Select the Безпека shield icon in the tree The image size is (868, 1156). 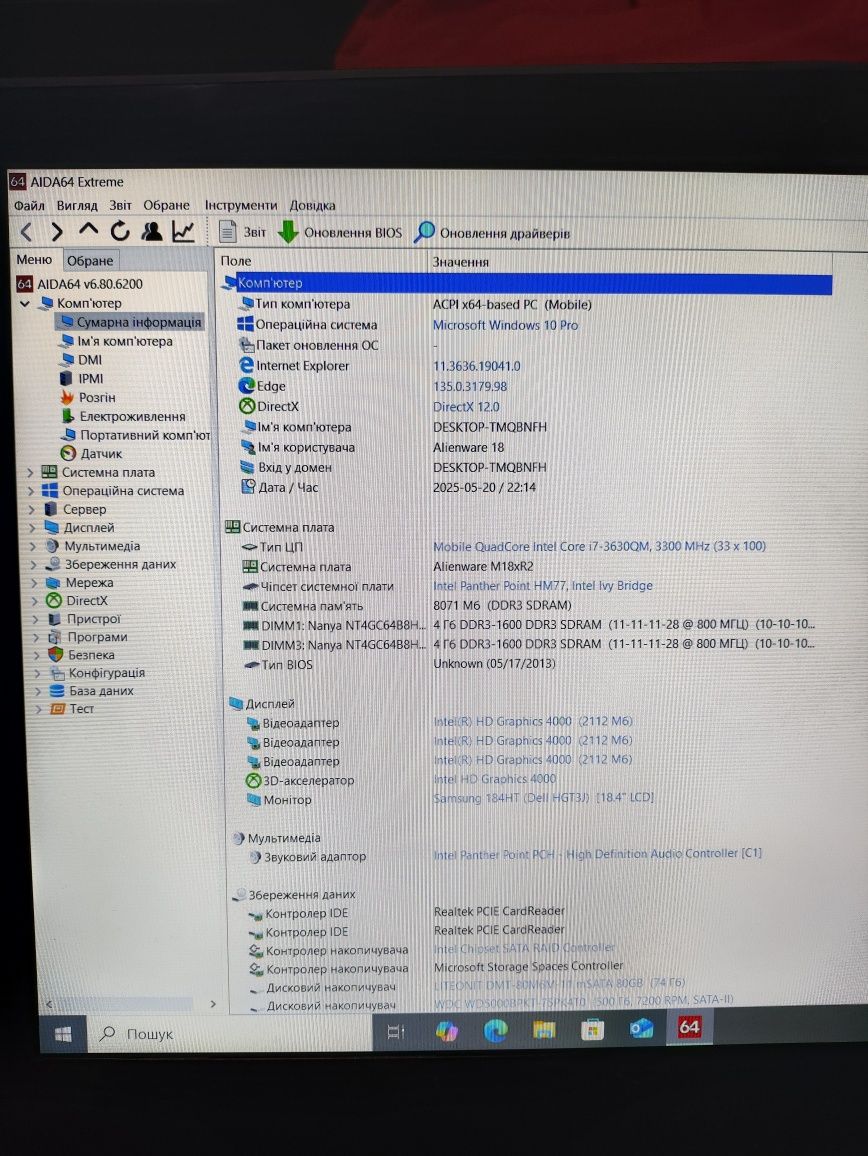pos(56,654)
